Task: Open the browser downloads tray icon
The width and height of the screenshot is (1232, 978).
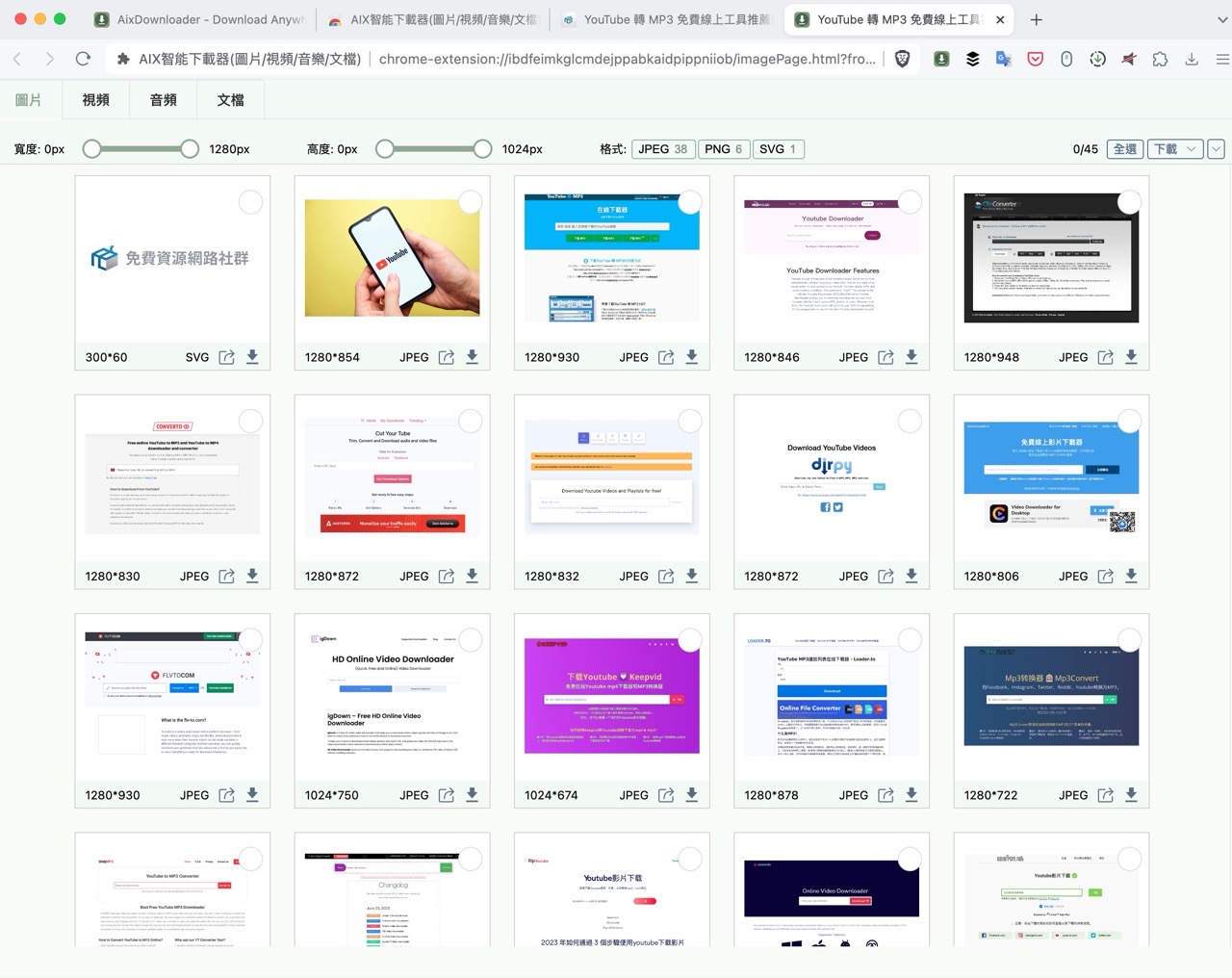Action: click(x=1192, y=59)
